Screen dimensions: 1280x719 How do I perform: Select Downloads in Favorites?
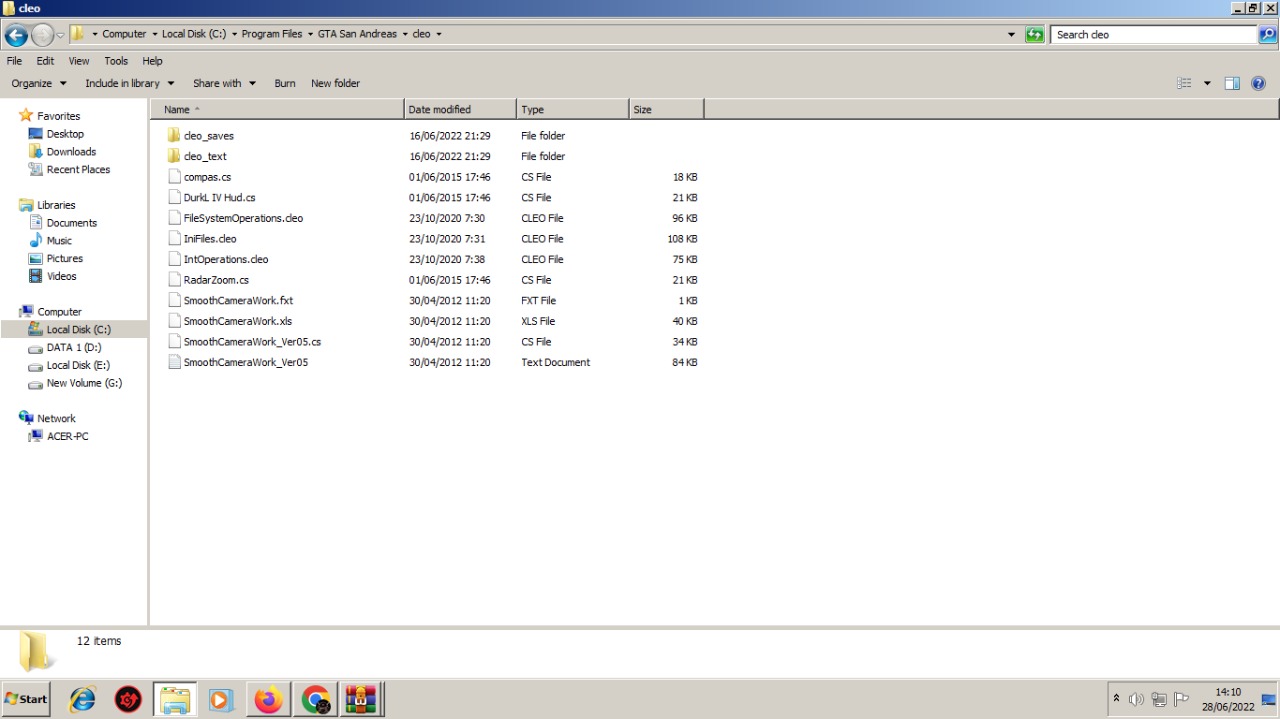pyautogui.click(x=71, y=152)
